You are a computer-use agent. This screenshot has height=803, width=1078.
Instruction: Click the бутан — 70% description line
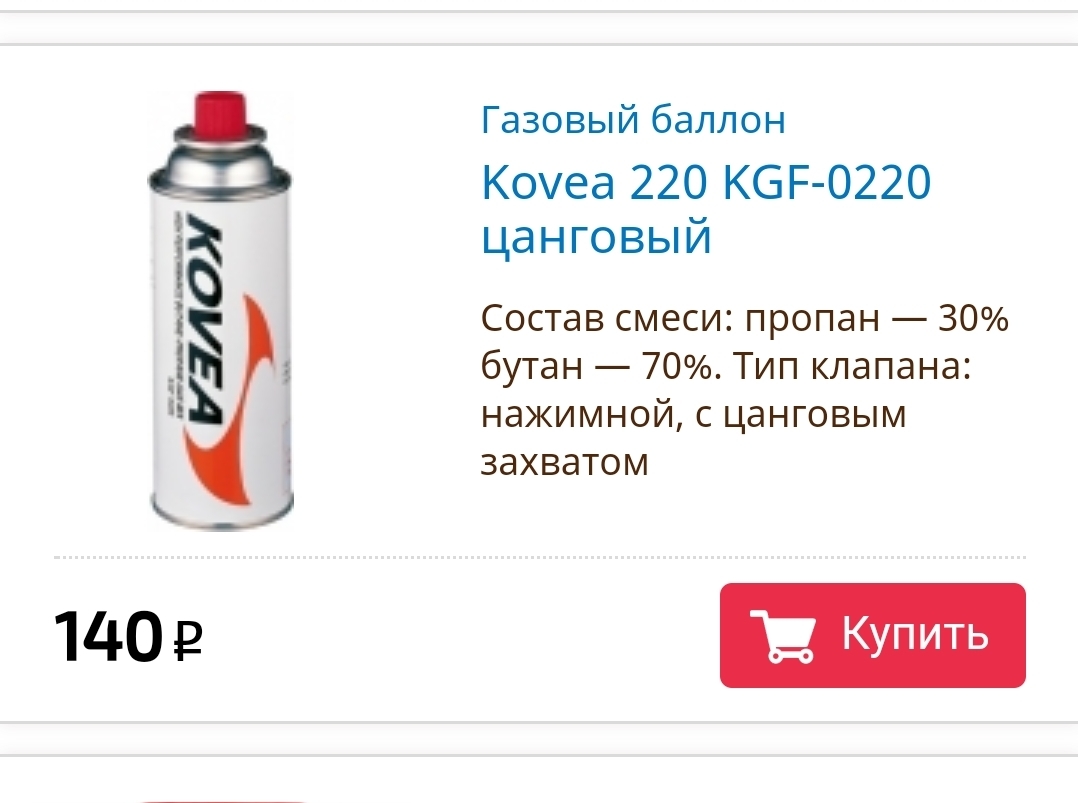tap(596, 366)
